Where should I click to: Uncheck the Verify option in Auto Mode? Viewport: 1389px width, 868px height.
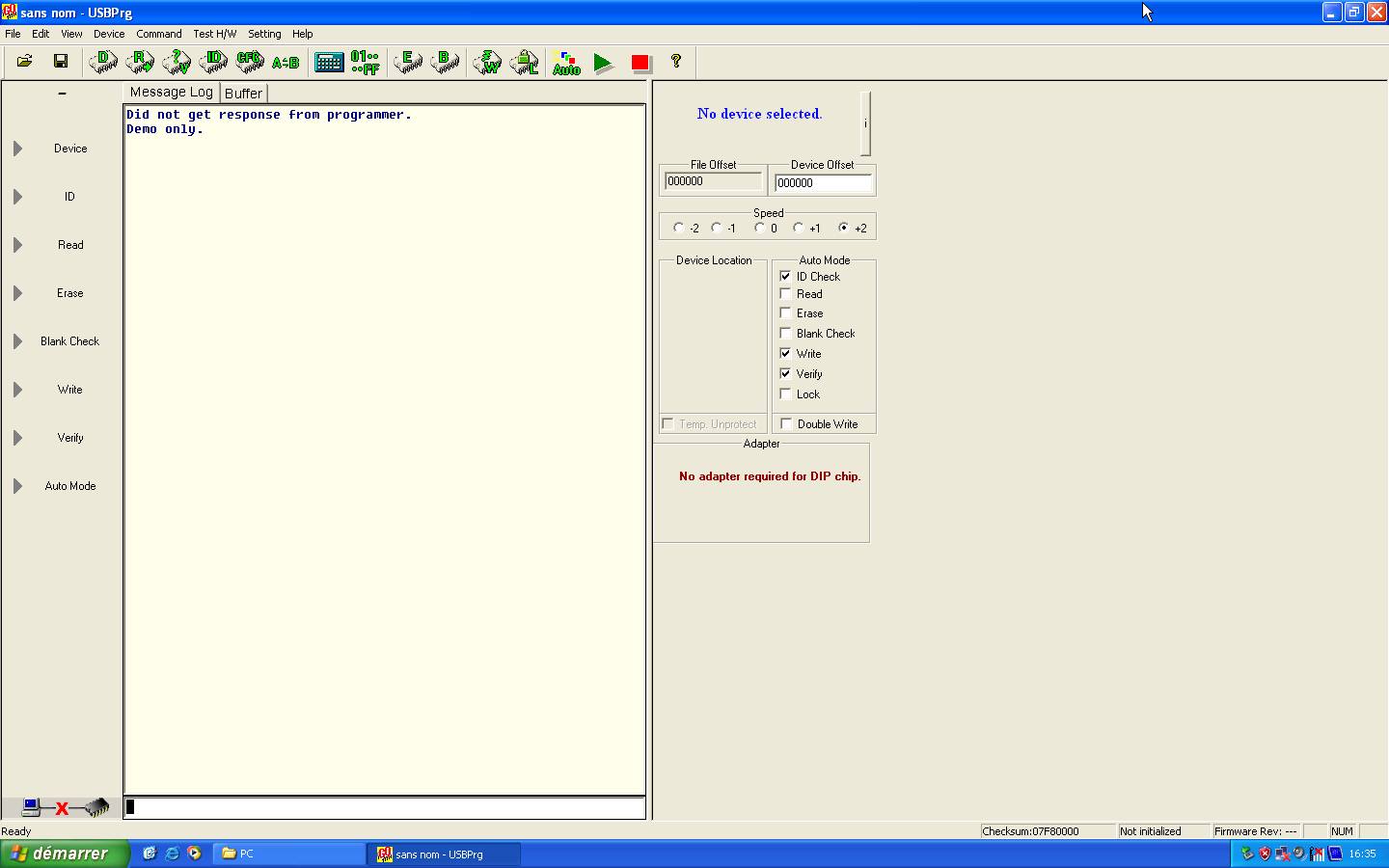[x=785, y=373]
